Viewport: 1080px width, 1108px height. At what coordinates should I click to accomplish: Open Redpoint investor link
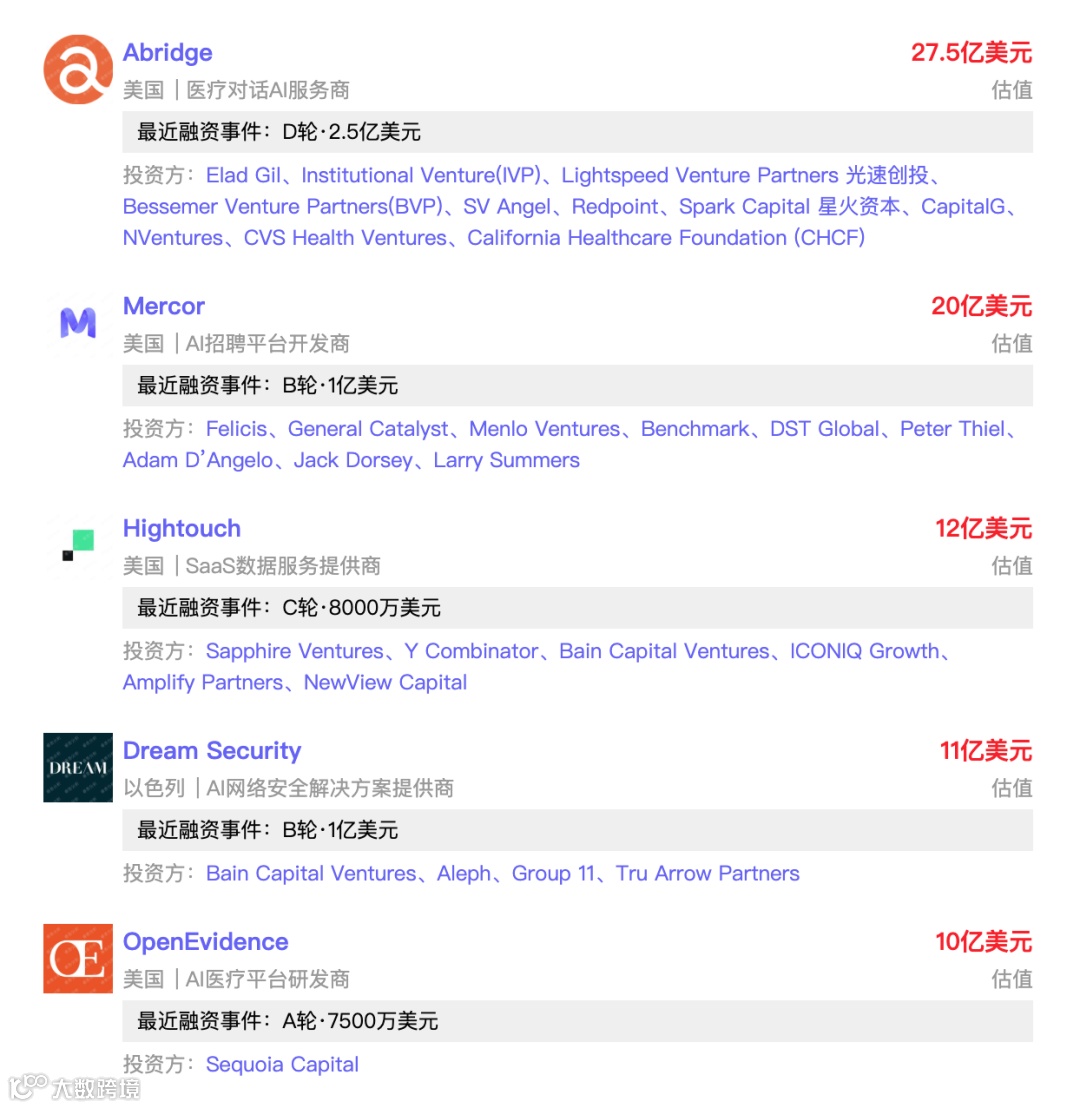pos(615,206)
